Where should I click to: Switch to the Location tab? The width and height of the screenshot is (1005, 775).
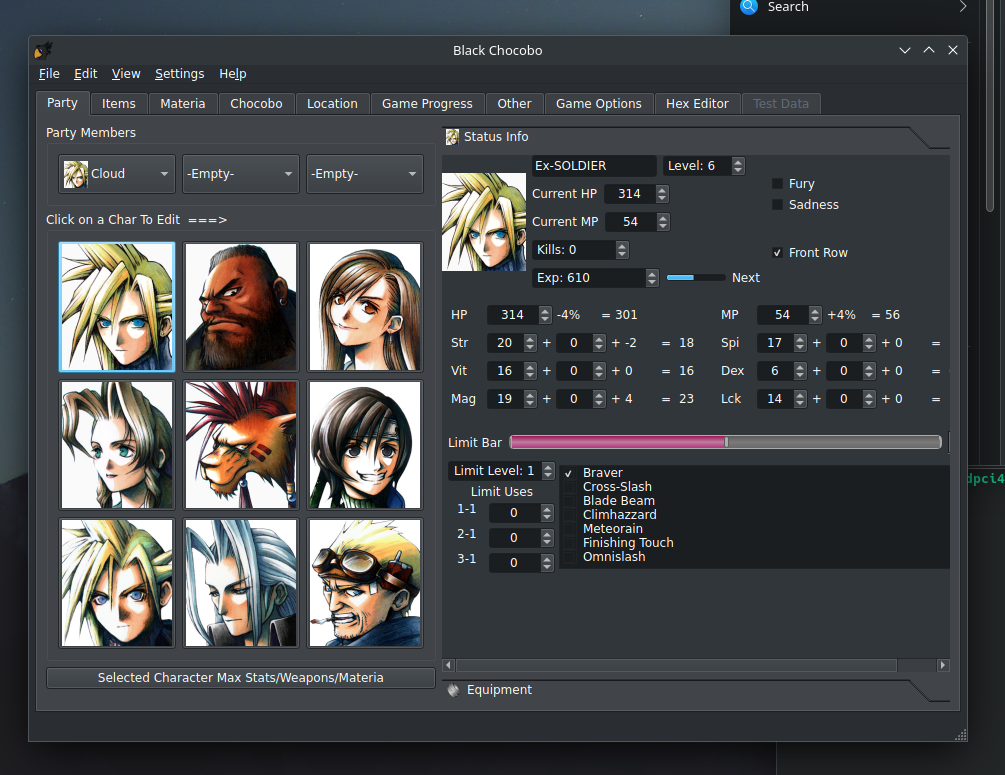[332, 104]
